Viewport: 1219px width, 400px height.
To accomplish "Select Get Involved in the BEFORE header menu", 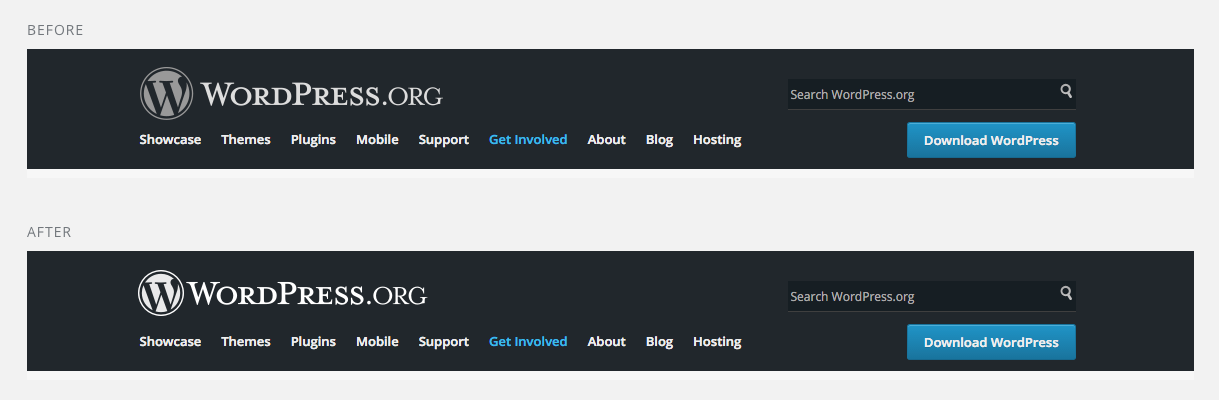I will [528, 140].
